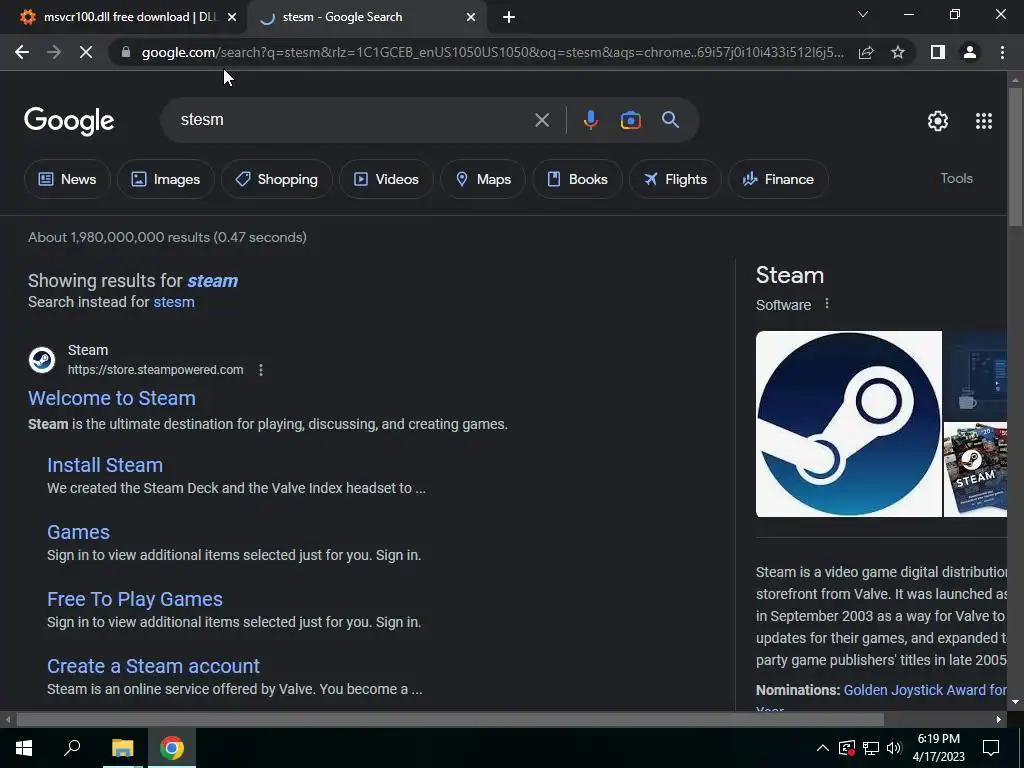This screenshot has width=1024, height=768.
Task: Bookmark this tab with the star icon
Action: coord(898,52)
